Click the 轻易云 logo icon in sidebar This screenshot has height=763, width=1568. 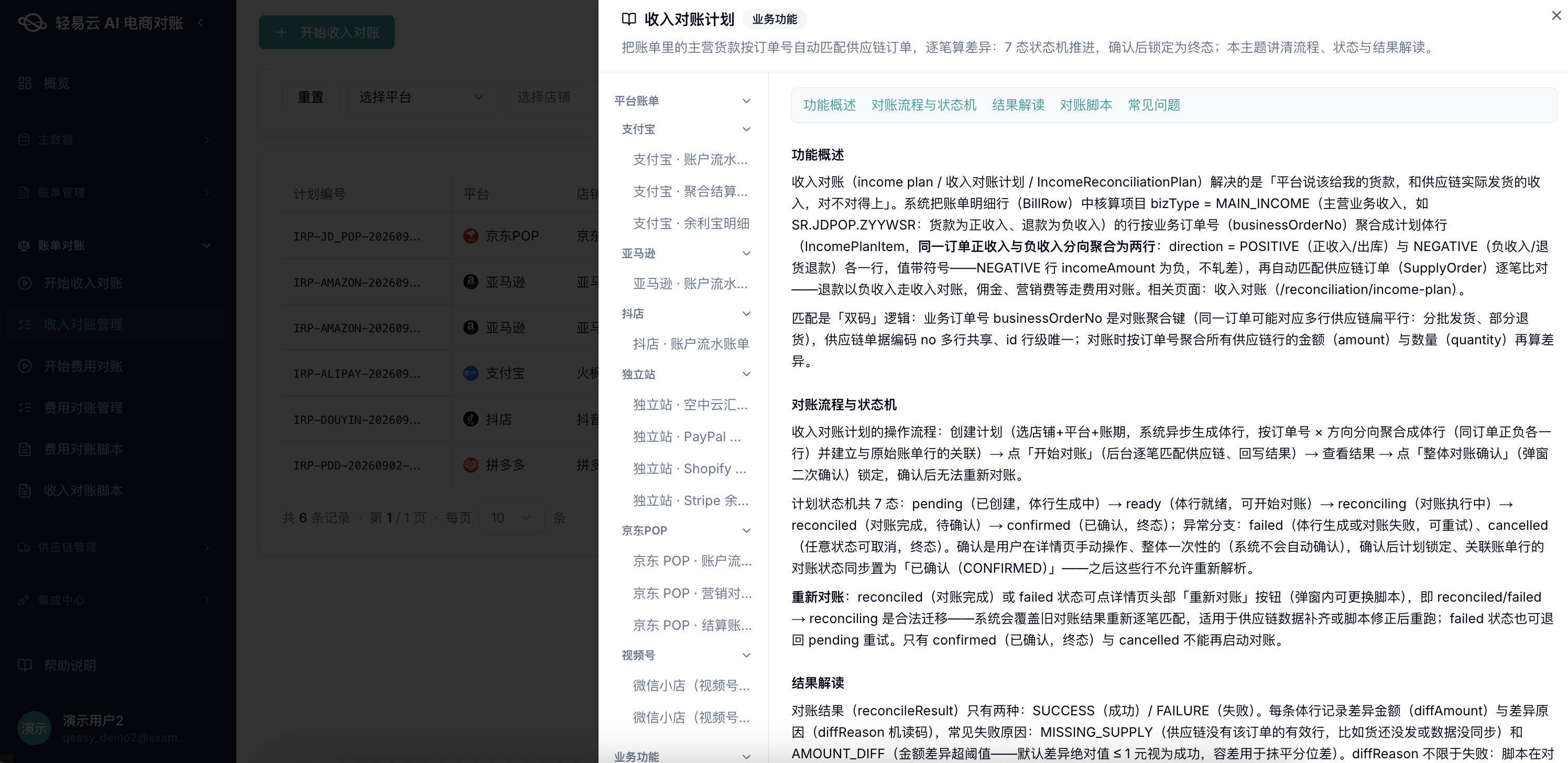pos(32,23)
